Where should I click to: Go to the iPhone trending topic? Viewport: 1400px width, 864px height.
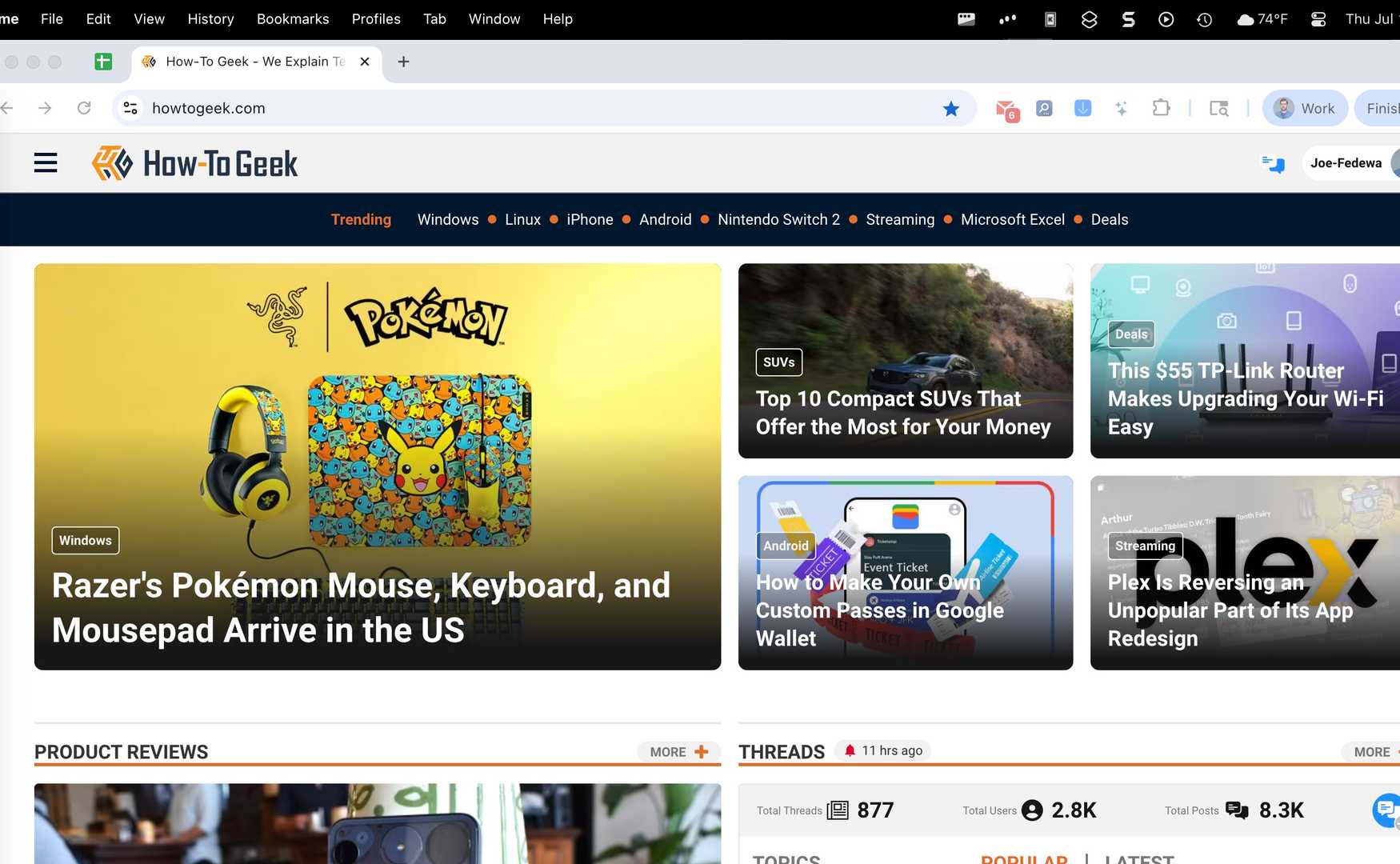[590, 219]
